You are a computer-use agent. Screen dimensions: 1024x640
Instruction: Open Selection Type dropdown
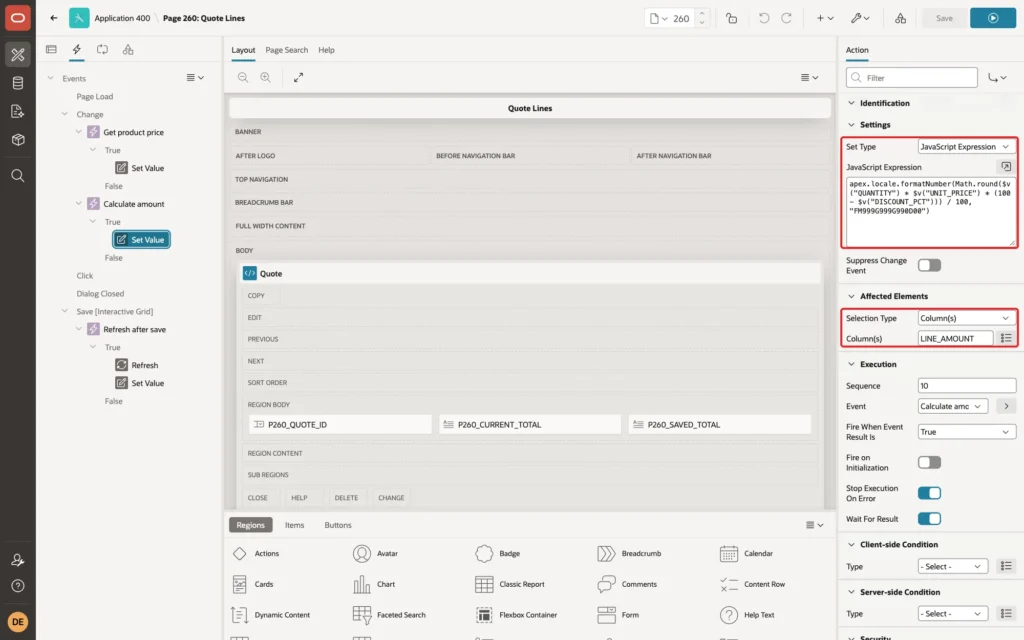point(966,318)
